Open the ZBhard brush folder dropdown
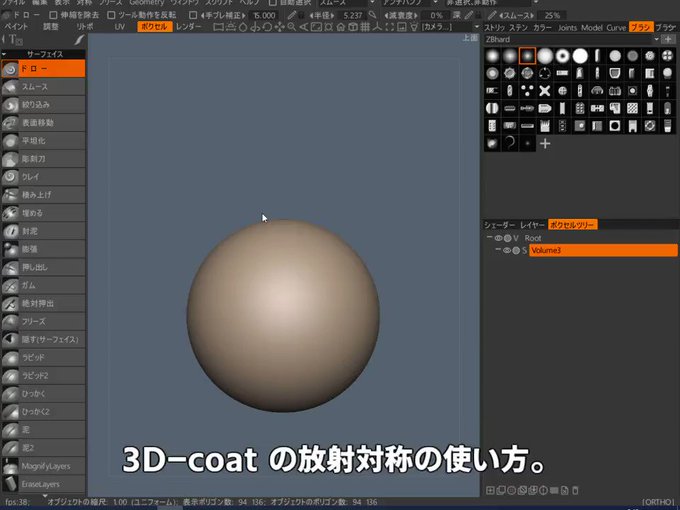Image resolution: width=680 pixels, height=510 pixels. (657, 39)
